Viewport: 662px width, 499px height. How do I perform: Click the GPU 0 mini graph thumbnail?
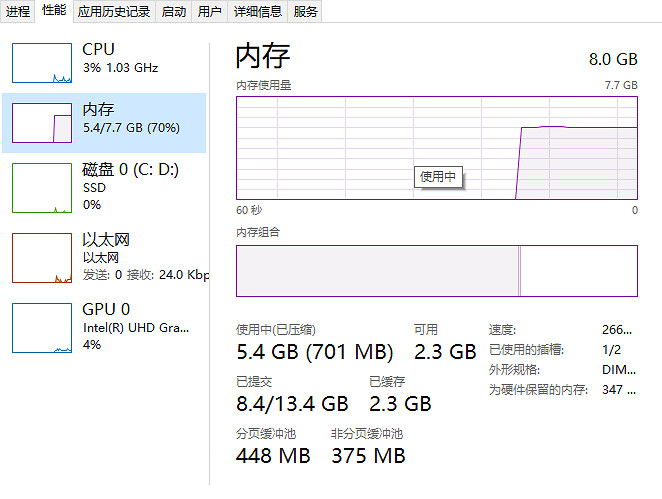pyautogui.click(x=41, y=327)
